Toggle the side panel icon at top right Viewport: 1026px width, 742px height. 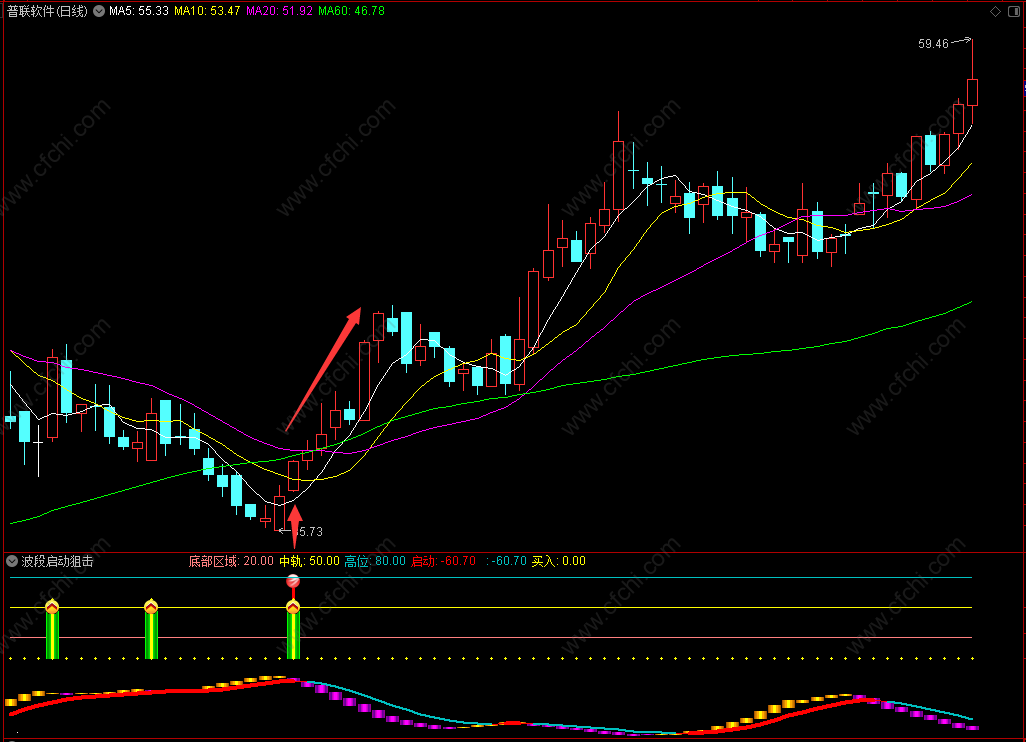click(x=1014, y=12)
